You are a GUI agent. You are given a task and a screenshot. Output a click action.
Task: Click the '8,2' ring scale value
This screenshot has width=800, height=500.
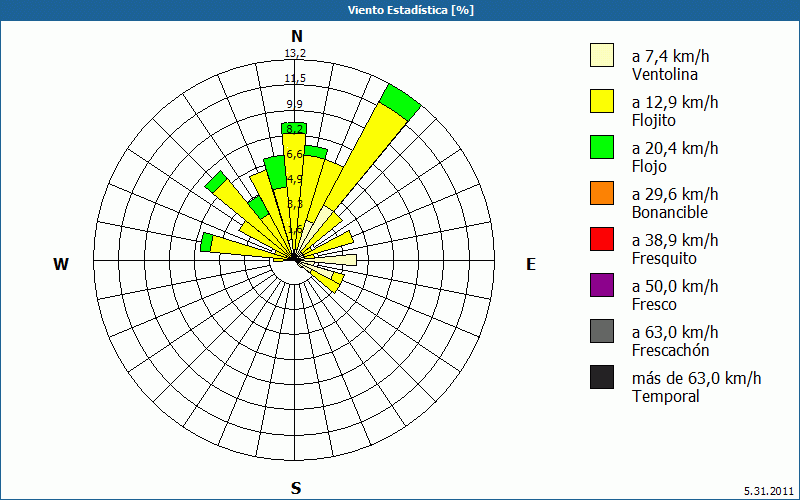click(x=294, y=129)
